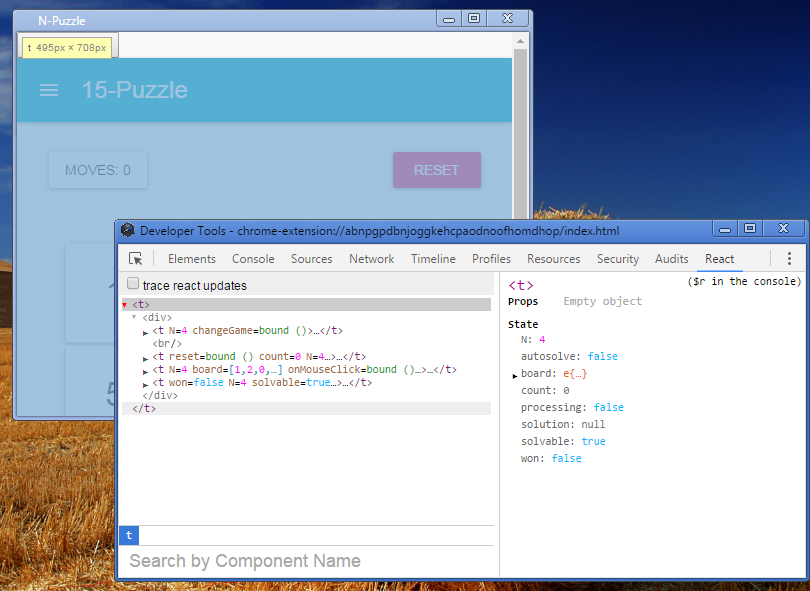This screenshot has height=591, width=810.
Task: Expand the <t> node with reset prop
Action: click(x=146, y=357)
